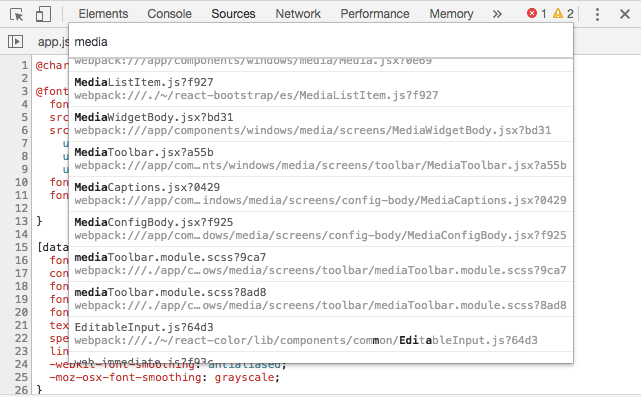Click the yellow warning count indicator
641x397 pixels.
tap(563, 14)
